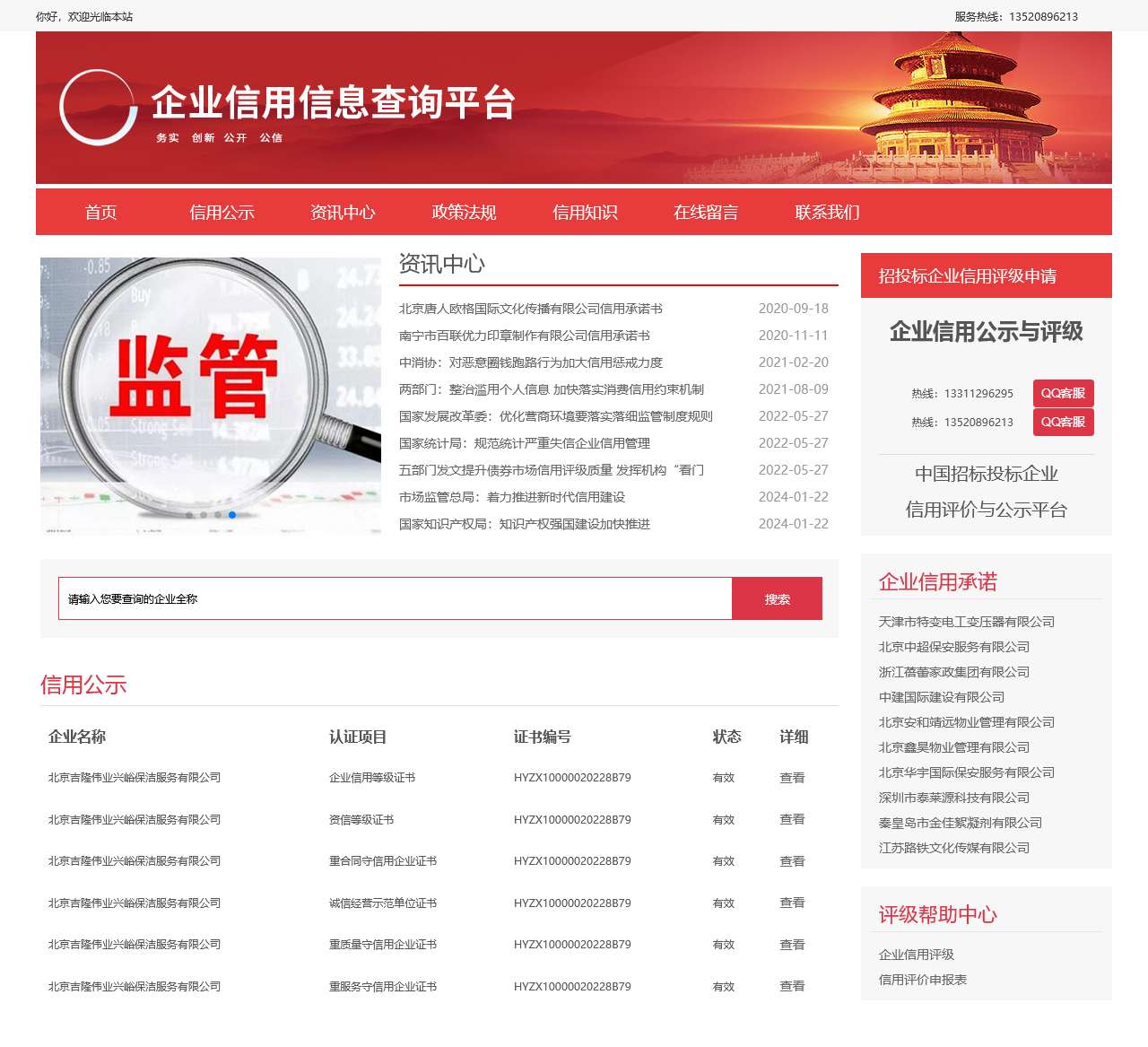The height and width of the screenshot is (1047, 1148).
Task: Select the 诚信经营示范单位证书 table cell
Action: tap(383, 903)
